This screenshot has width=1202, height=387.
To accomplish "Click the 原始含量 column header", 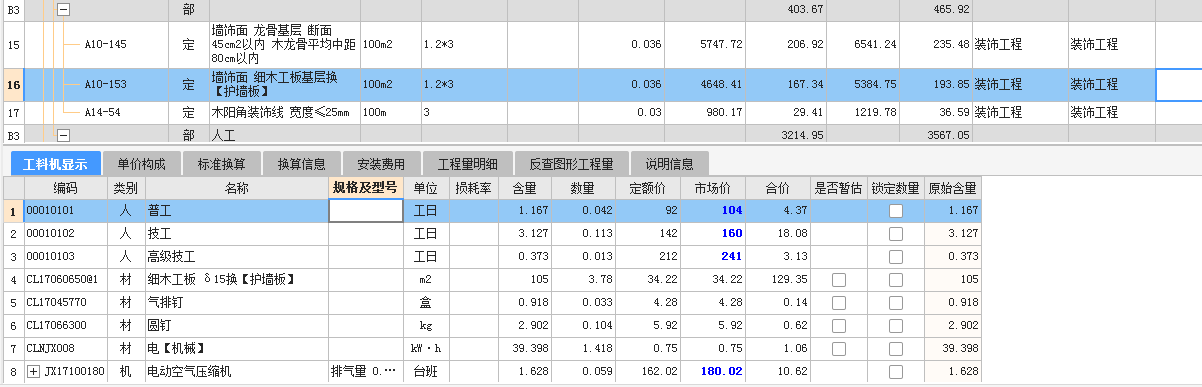I will [x=953, y=187].
